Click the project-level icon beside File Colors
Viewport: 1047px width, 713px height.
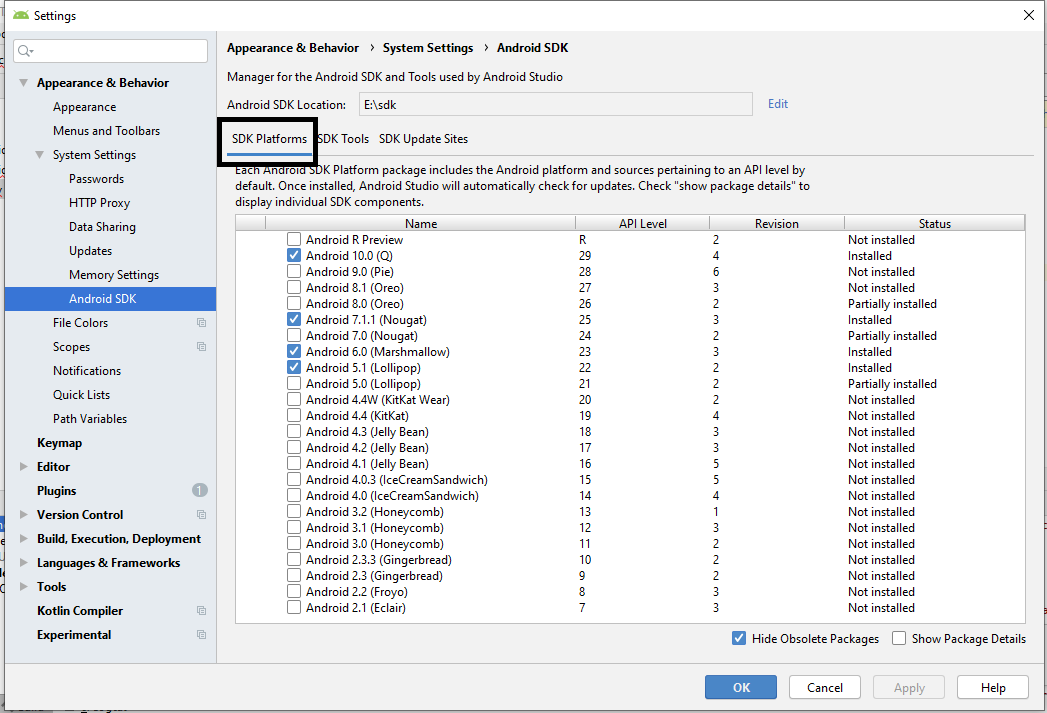pyautogui.click(x=201, y=323)
